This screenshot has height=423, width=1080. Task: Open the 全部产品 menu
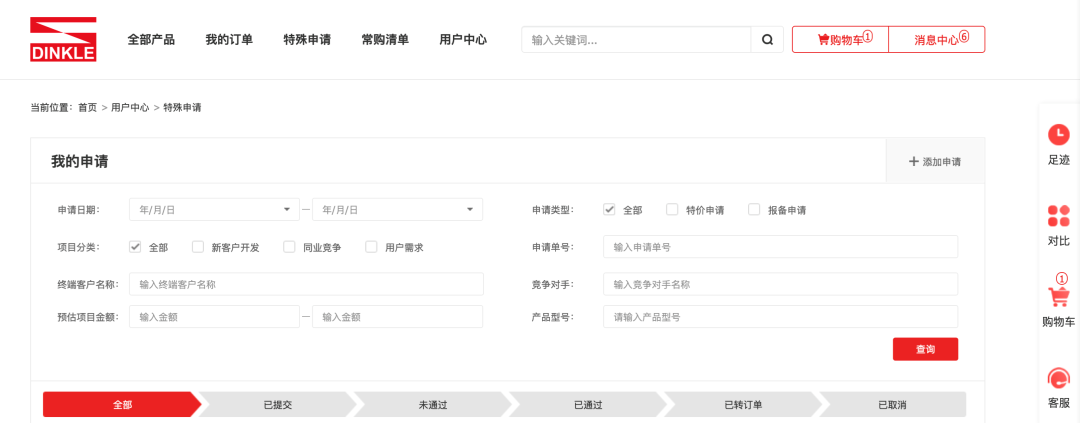click(x=151, y=40)
